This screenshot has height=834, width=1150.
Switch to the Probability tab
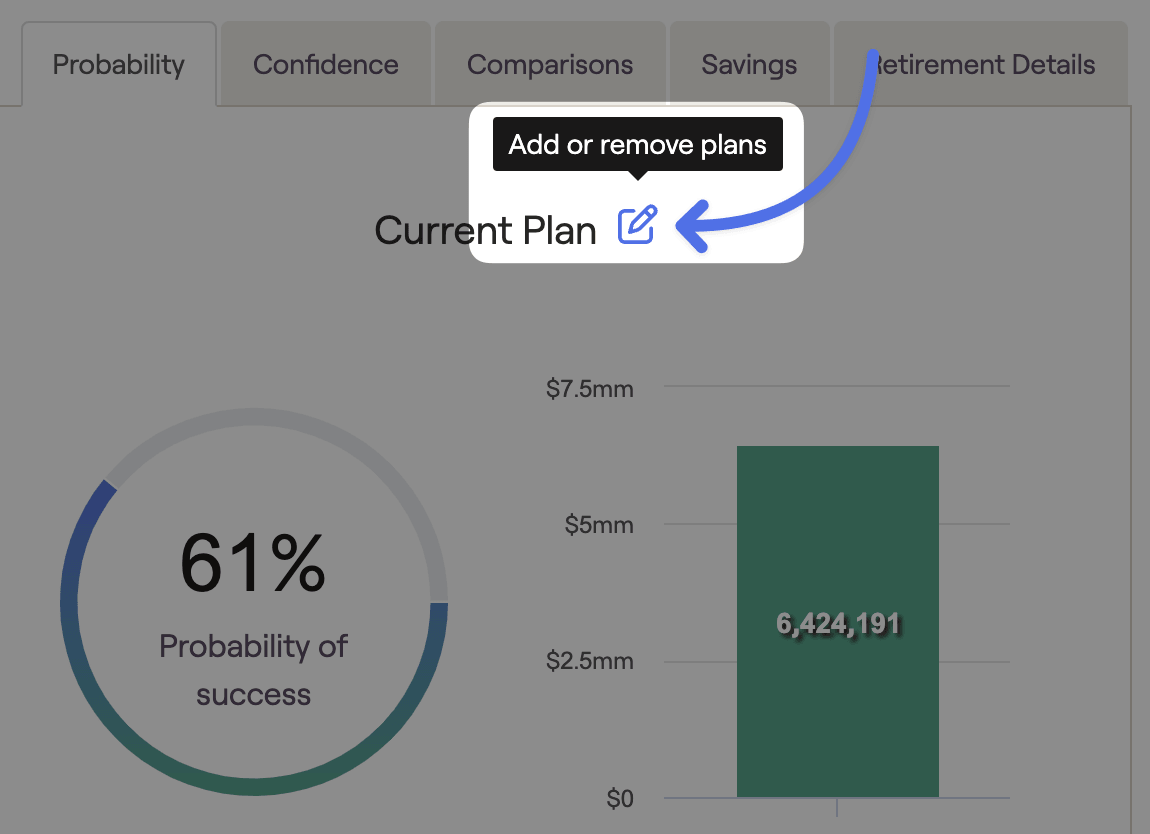pyautogui.click(x=119, y=65)
